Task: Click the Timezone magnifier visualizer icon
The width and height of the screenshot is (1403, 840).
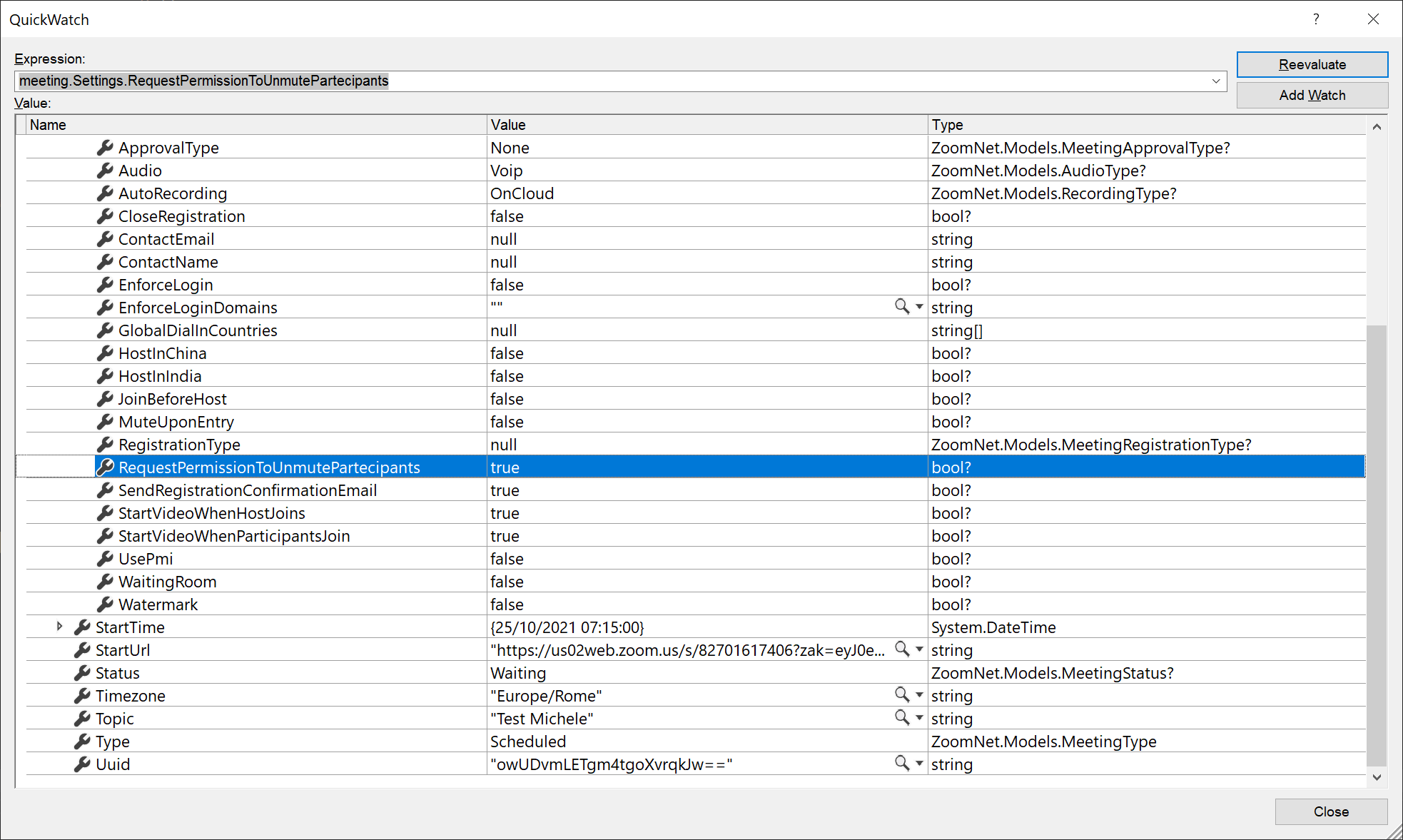Action: point(900,695)
